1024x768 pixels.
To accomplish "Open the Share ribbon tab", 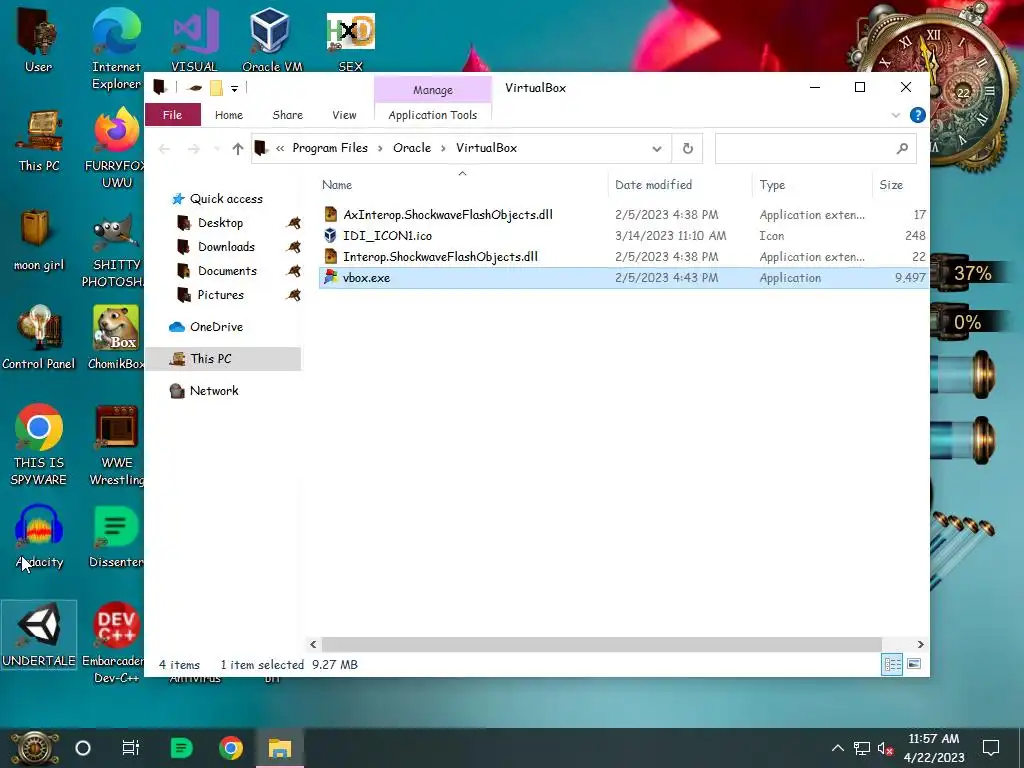I will (287, 115).
